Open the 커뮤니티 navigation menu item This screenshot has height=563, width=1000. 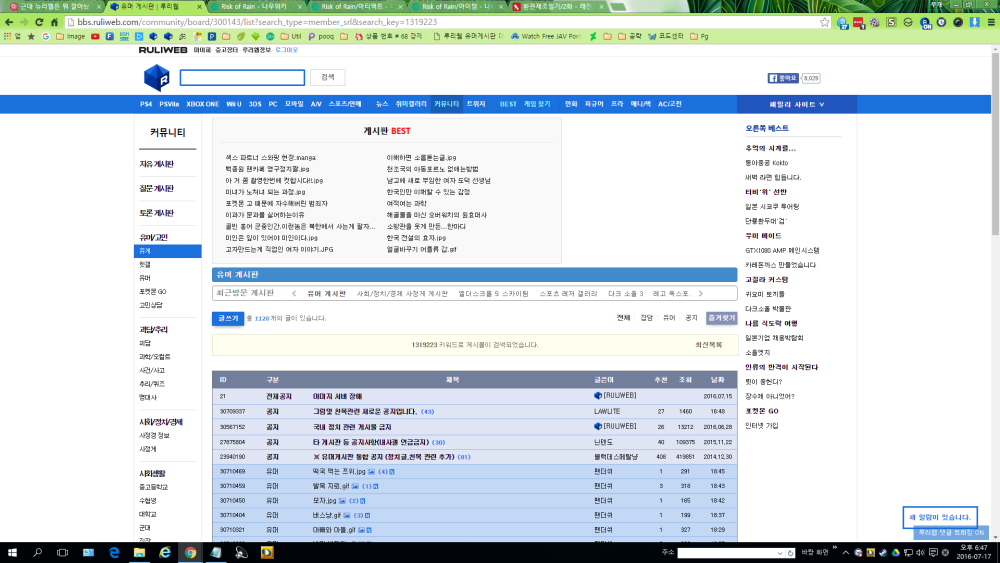point(446,104)
